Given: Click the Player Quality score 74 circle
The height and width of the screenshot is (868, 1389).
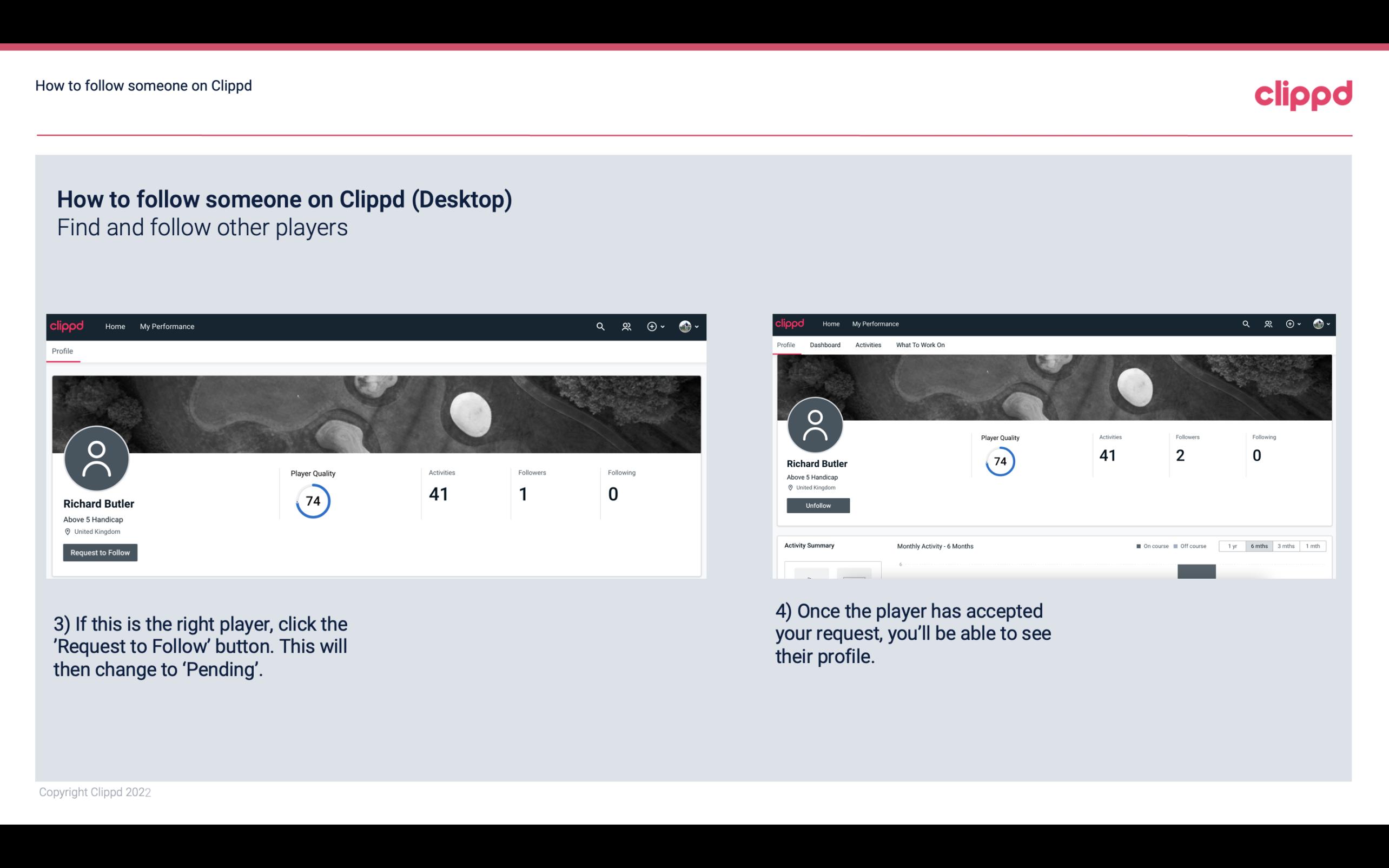Looking at the screenshot, I should pyautogui.click(x=312, y=501).
